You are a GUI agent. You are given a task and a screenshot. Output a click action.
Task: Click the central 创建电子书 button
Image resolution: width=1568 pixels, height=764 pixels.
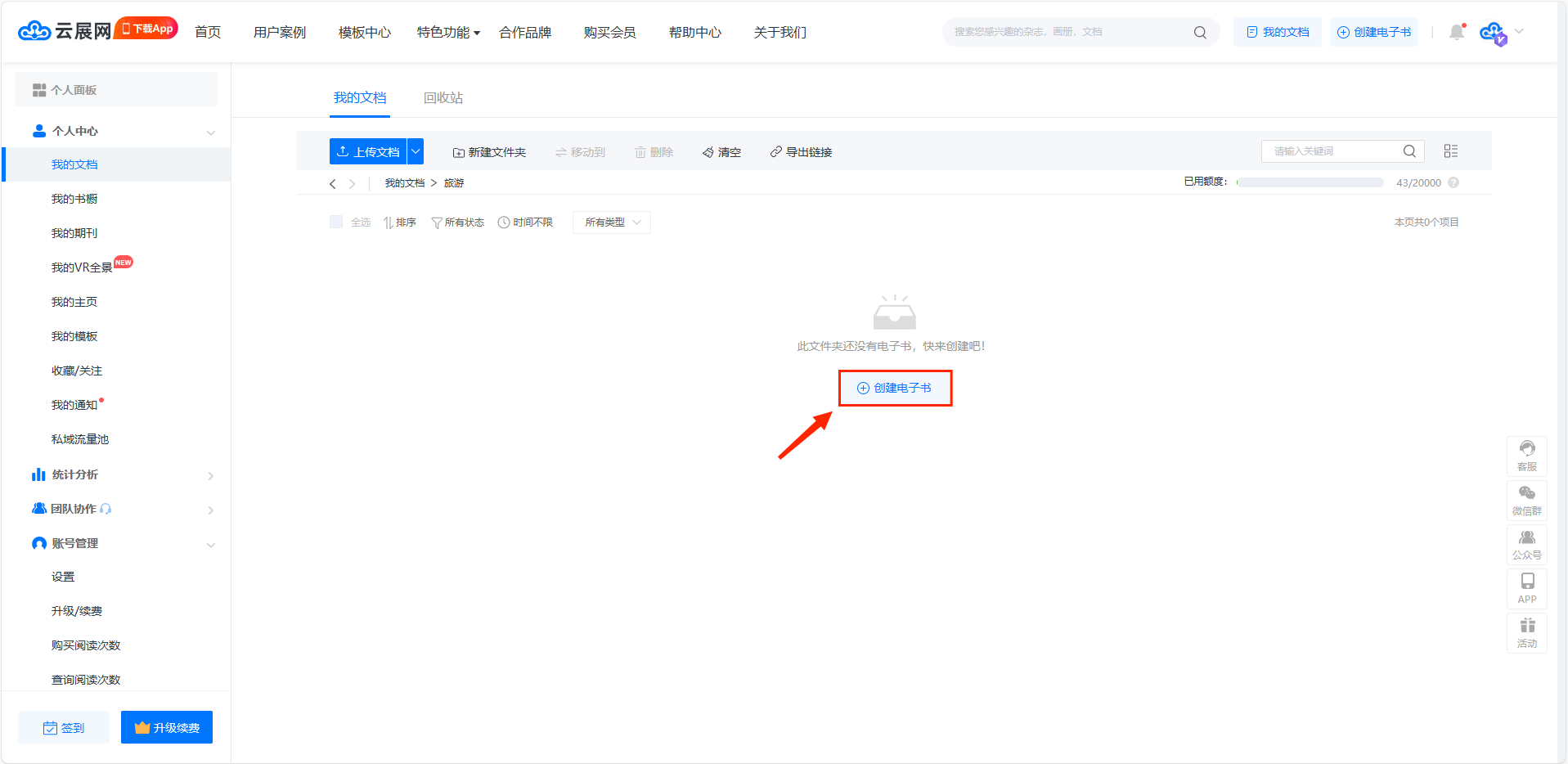click(895, 388)
